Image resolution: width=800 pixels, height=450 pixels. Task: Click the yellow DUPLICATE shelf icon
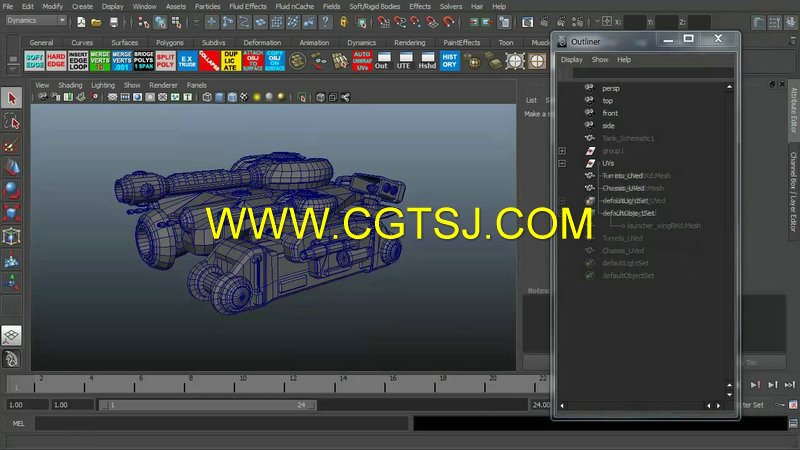231,61
